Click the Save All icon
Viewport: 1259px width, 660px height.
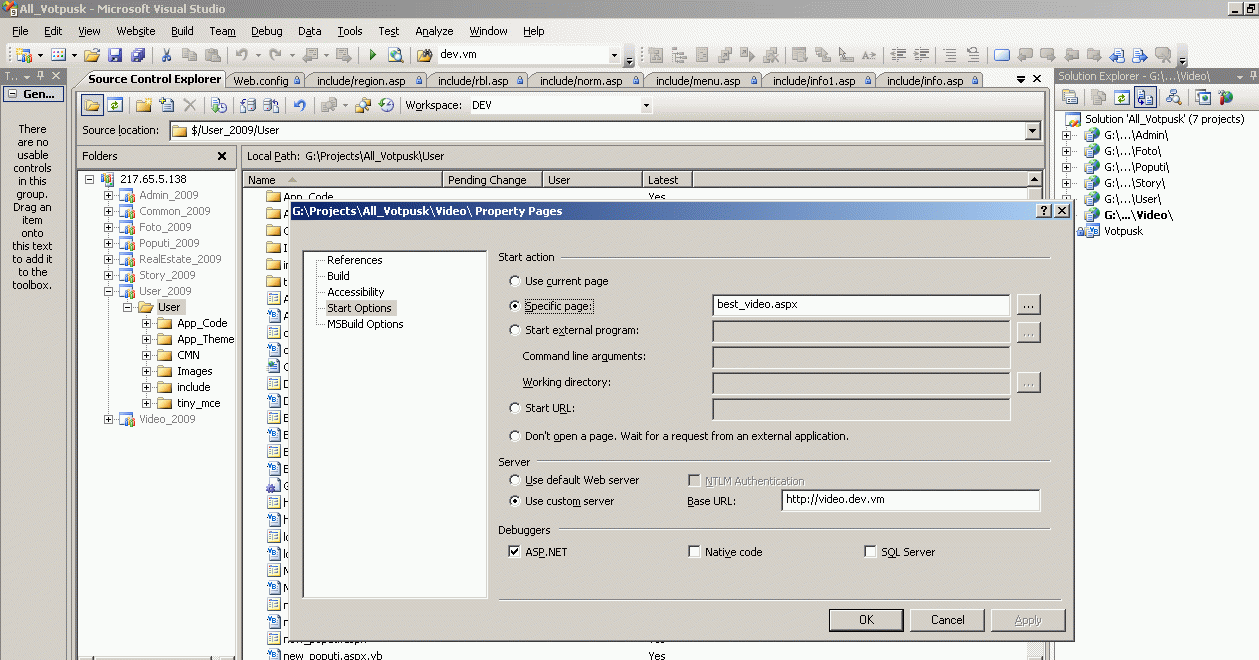click(x=138, y=56)
